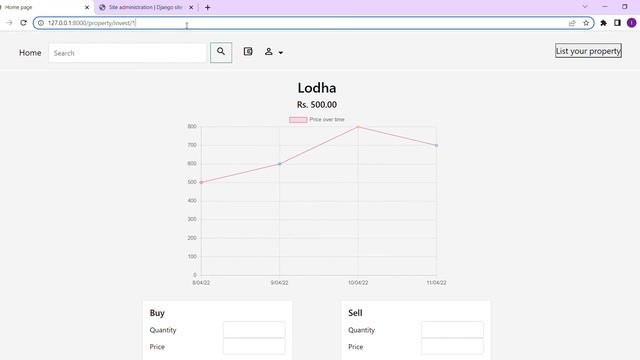
Task: Click the share page icon in address bar
Action: pyautogui.click(x=572, y=23)
